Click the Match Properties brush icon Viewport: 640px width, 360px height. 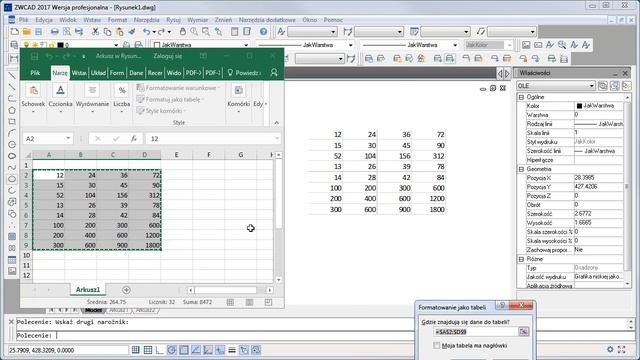point(131,31)
